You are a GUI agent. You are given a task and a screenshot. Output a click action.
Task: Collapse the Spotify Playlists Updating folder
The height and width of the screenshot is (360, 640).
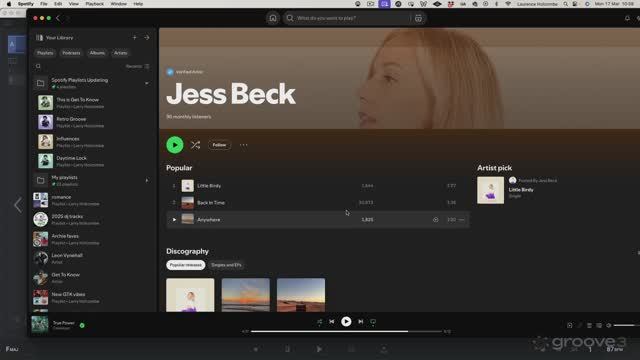point(147,83)
